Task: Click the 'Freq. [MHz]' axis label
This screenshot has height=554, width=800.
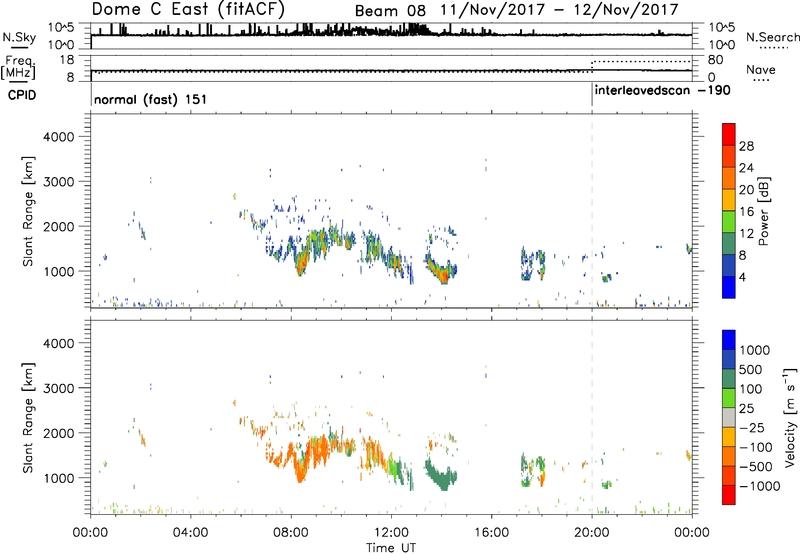Action: [x=18, y=67]
